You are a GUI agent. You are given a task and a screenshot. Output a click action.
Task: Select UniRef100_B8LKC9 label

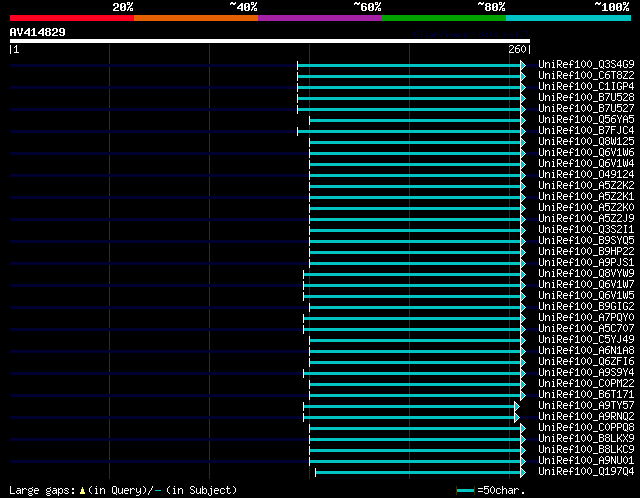586,450
